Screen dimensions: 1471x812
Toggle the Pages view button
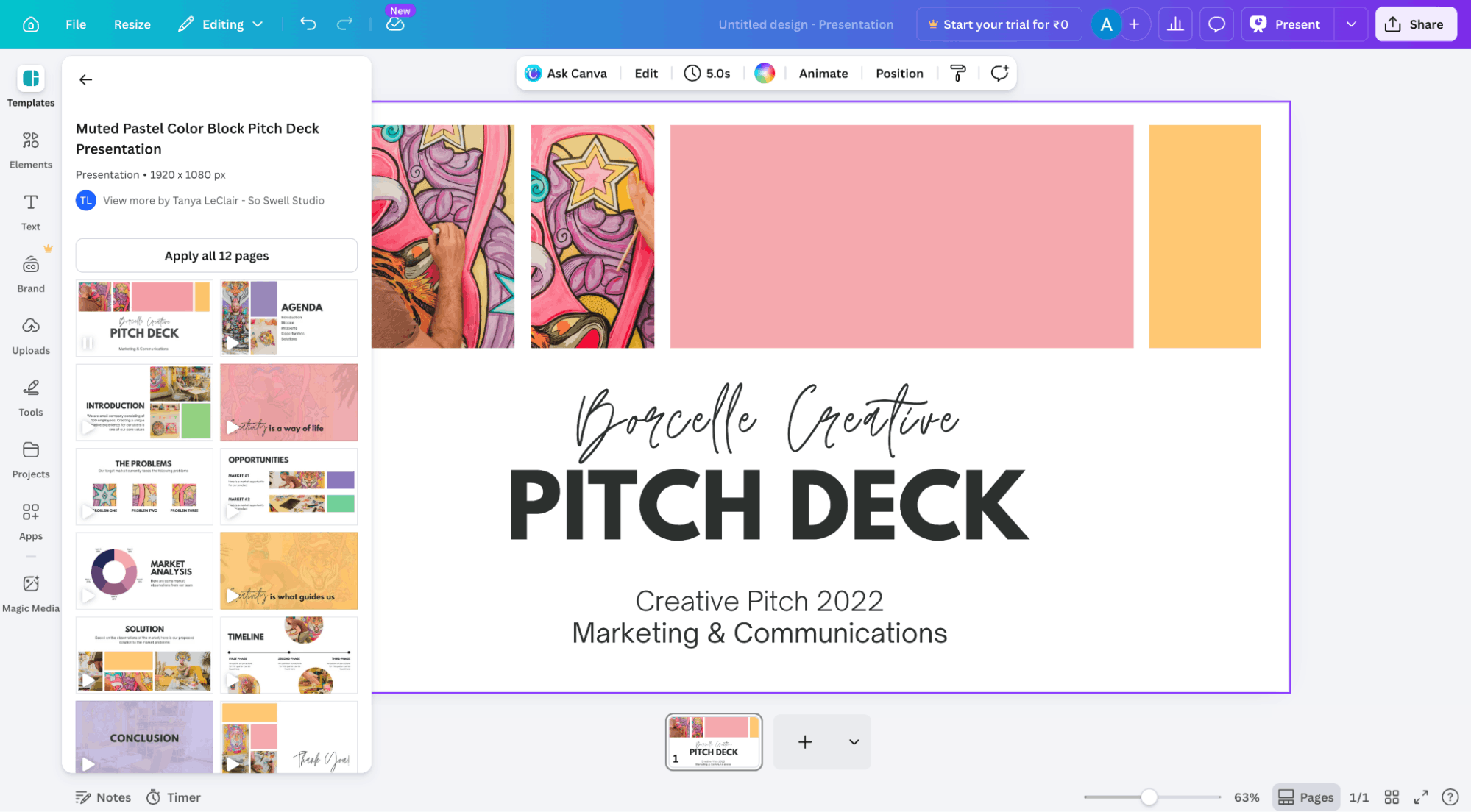(1305, 797)
